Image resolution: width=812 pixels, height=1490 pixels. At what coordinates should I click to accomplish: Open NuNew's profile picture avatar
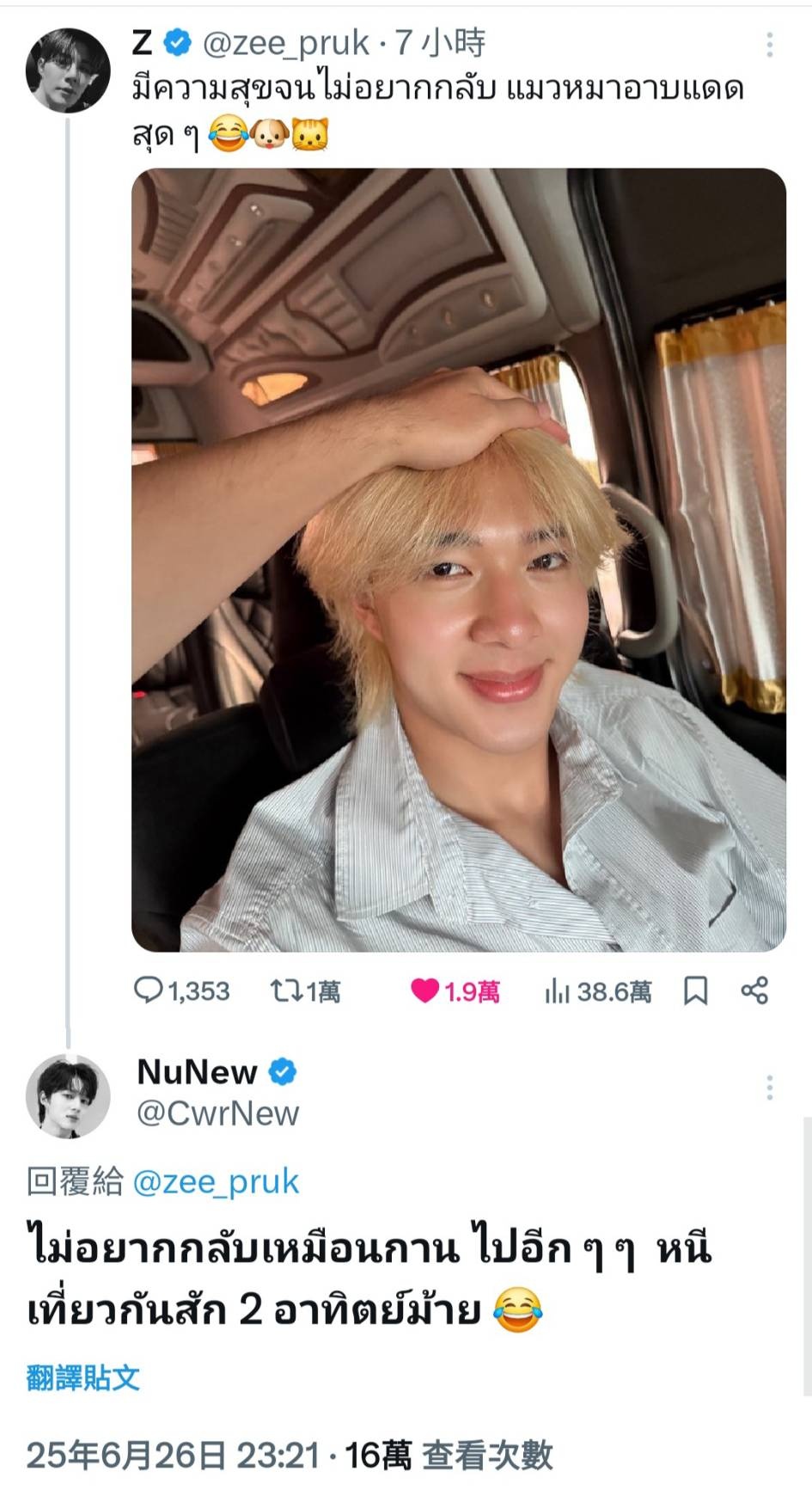pos(68,1095)
